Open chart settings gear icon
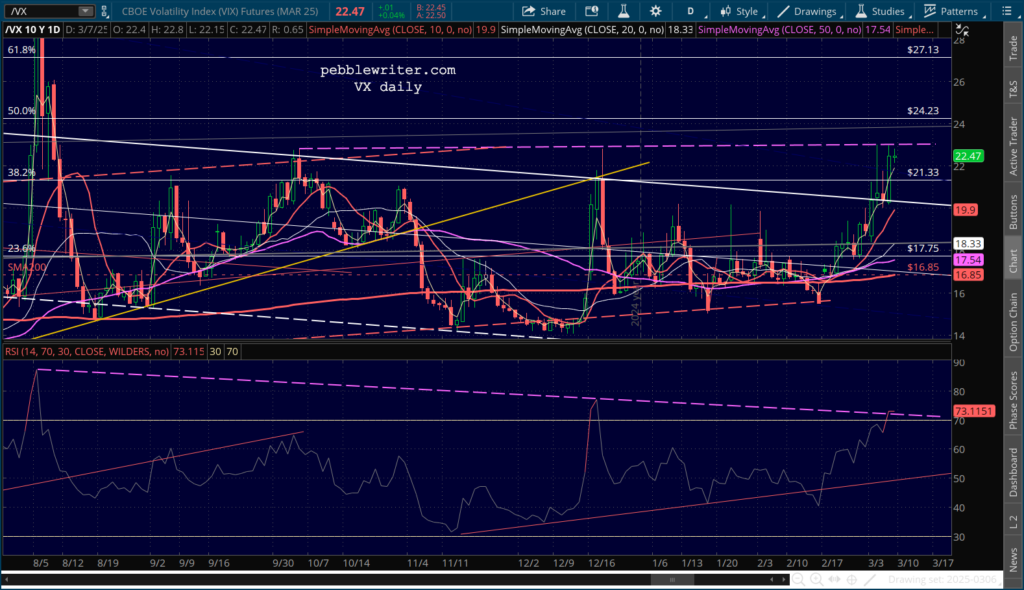 [655, 11]
